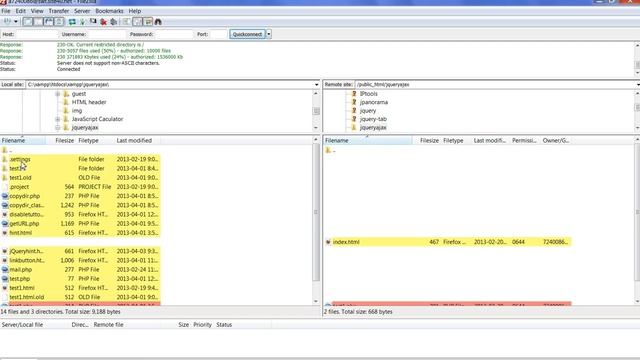Toggle the message log display icon
The image size is (640, 360).
pyautogui.click(x=27, y=22)
